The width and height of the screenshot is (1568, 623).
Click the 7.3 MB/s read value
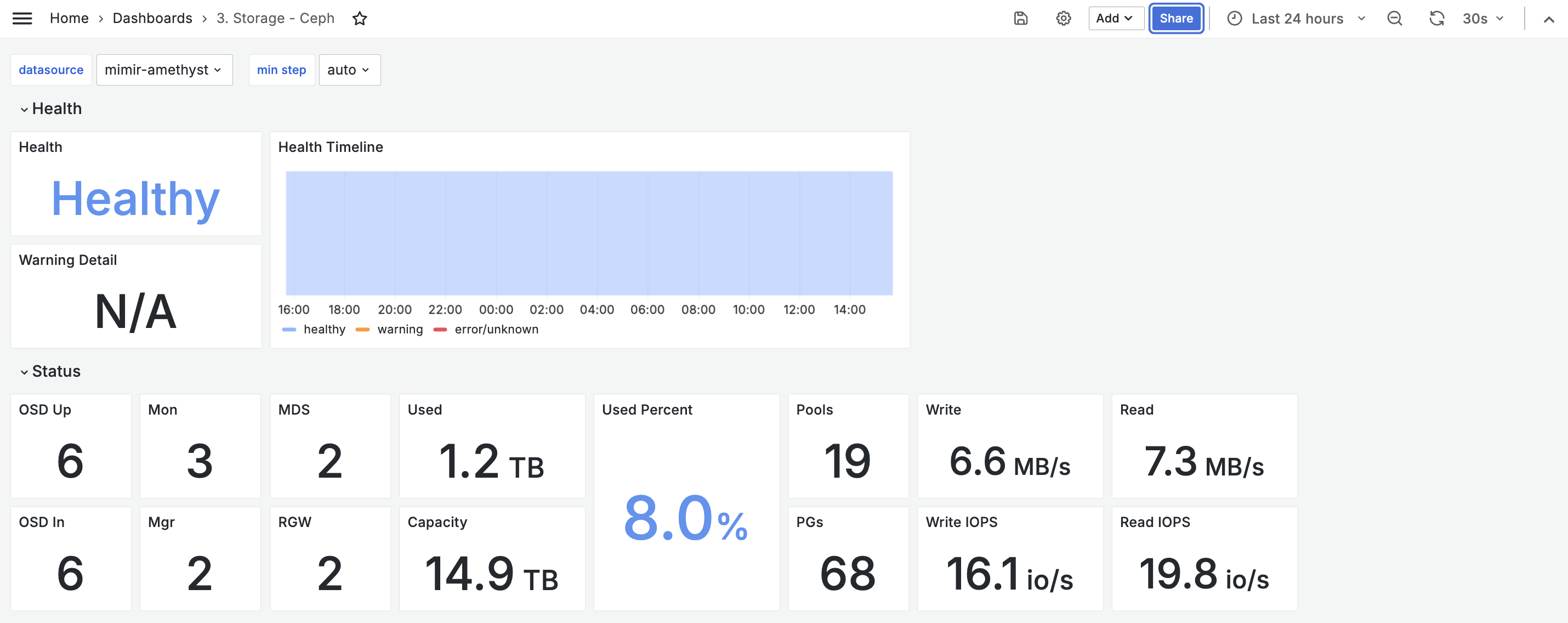tap(1204, 462)
